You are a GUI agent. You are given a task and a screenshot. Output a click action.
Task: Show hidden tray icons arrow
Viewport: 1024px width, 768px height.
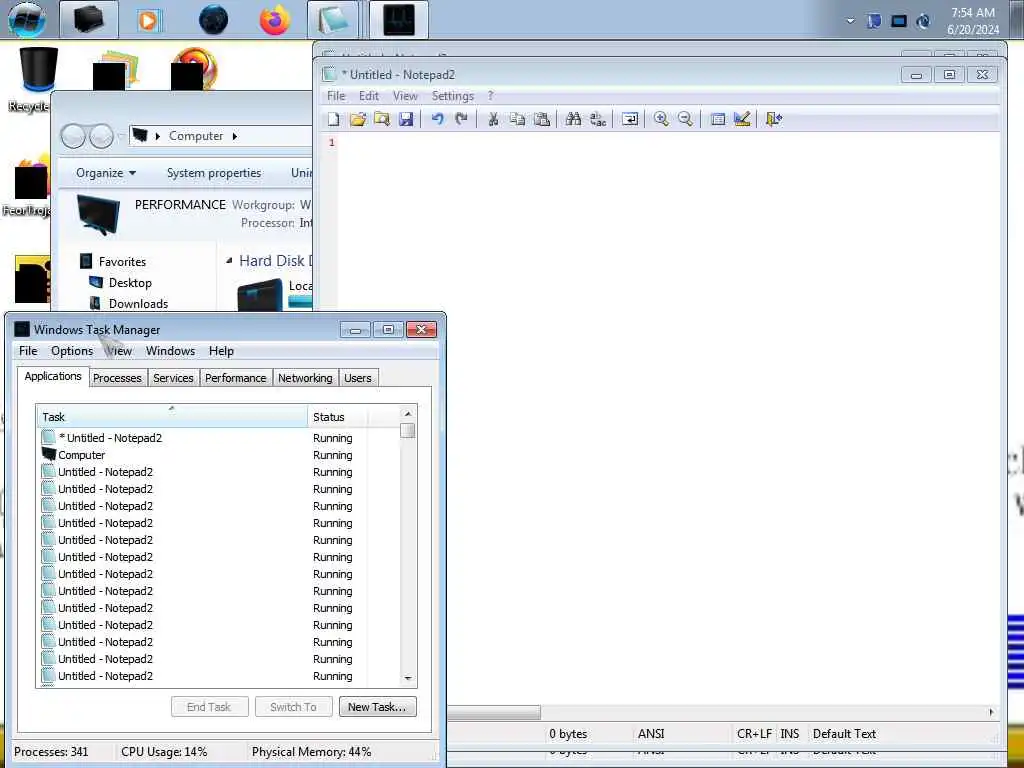point(850,21)
